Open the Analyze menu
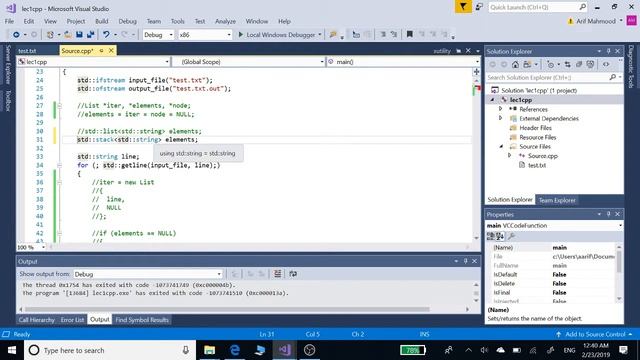The image size is (640, 360). 225,21
